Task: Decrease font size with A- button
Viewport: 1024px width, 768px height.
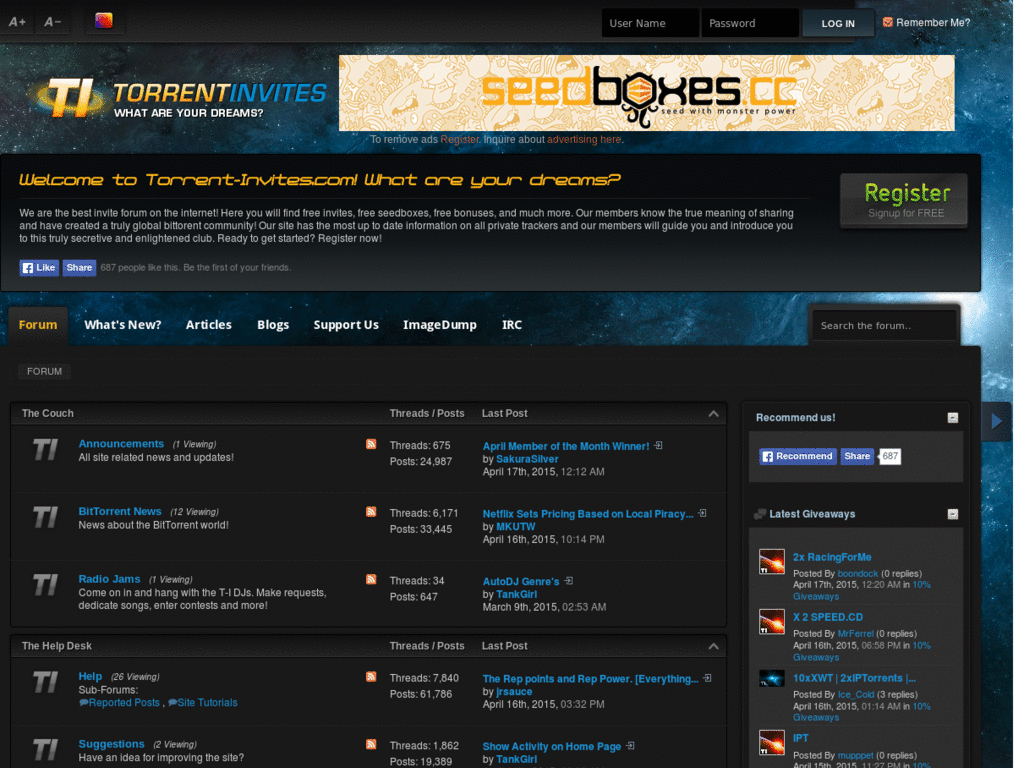Action: (52, 22)
